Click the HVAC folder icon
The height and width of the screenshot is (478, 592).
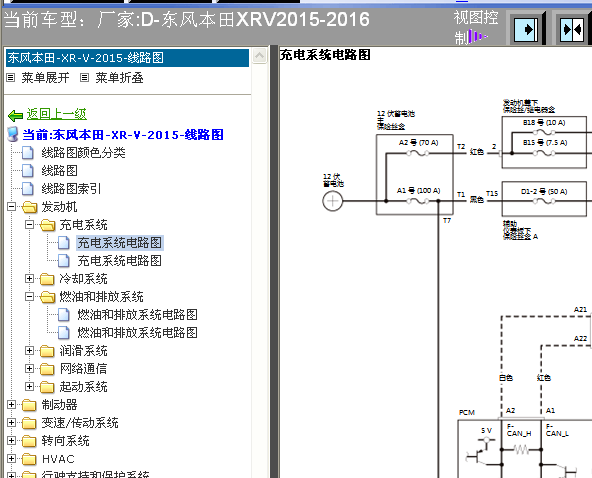click(x=29, y=459)
